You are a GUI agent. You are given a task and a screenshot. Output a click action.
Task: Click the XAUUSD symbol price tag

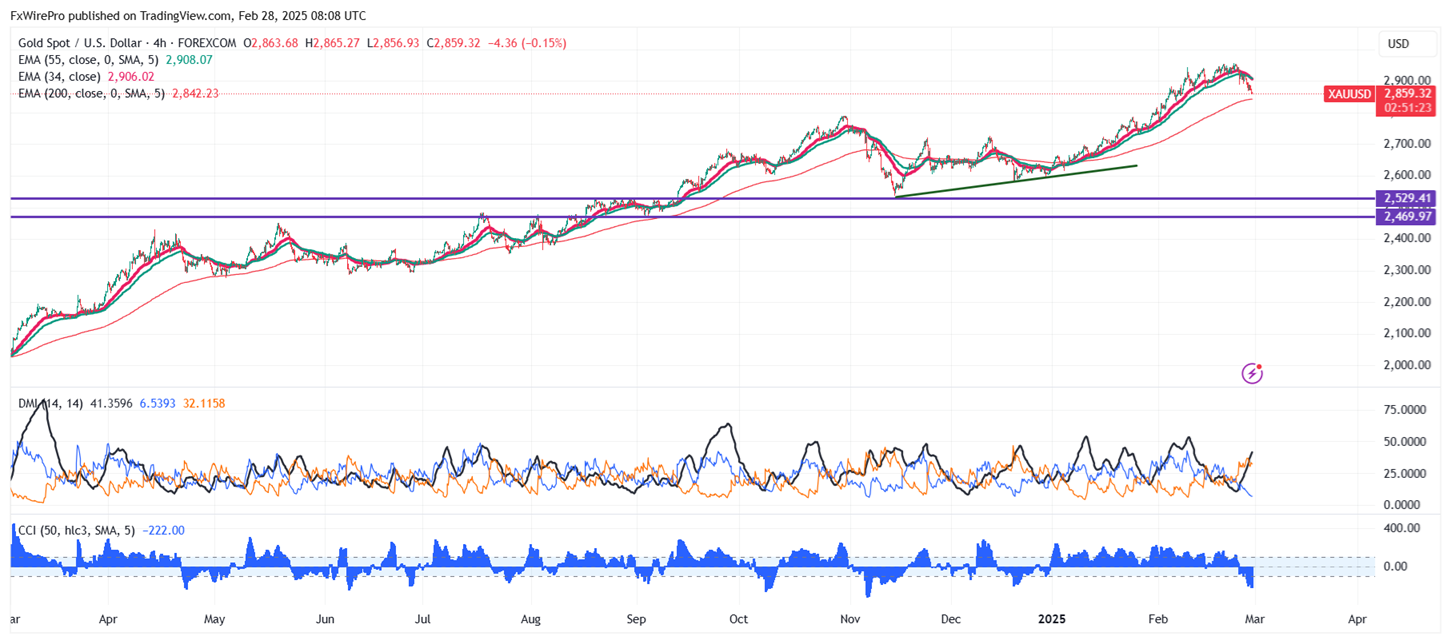point(1349,93)
